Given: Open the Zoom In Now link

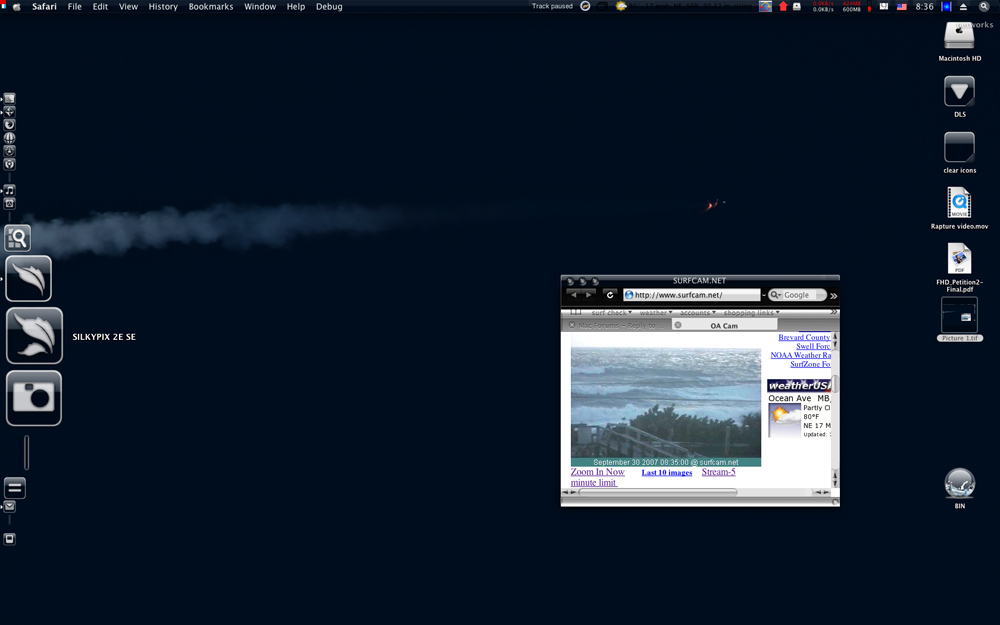Looking at the screenshot, I should (598, 472).
